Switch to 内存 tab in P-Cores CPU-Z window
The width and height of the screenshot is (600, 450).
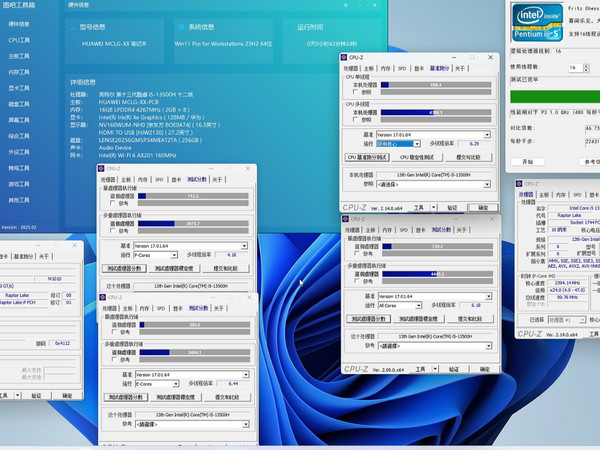point(142,179)
